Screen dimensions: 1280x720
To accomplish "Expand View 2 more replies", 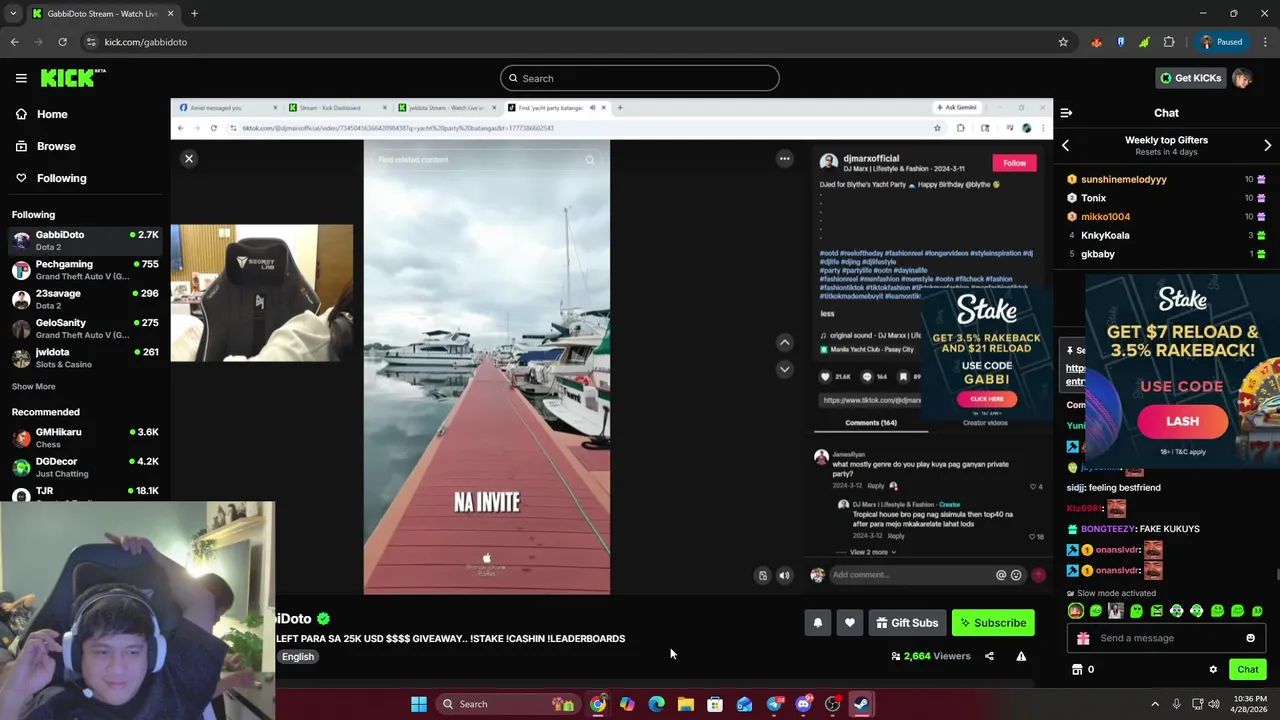I will 872,552.
